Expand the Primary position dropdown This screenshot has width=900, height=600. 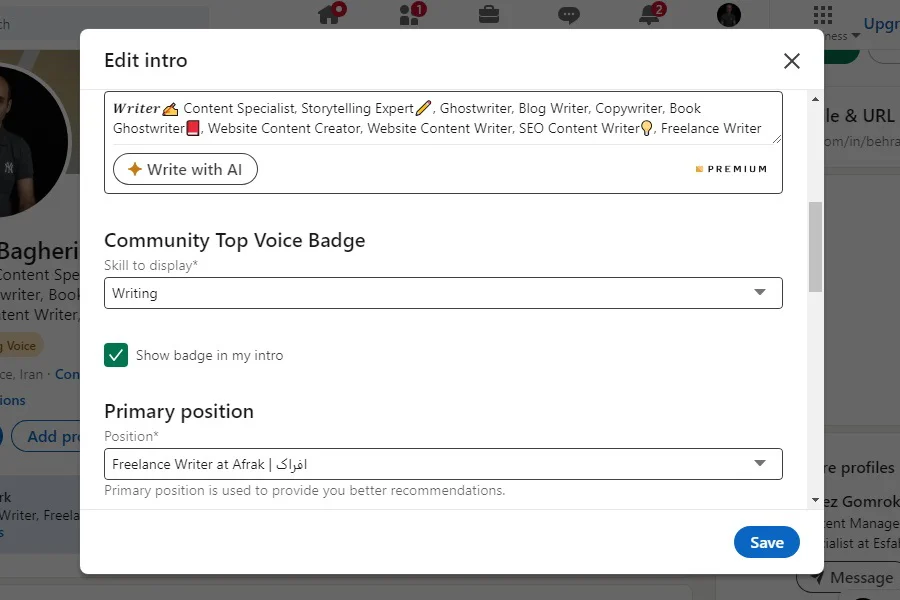(443, 464)
